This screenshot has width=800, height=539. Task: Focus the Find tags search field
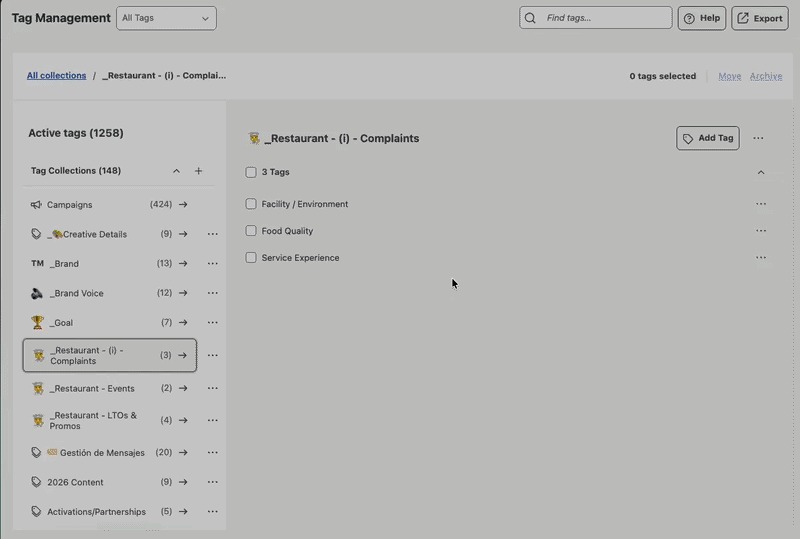tap(595, 18)
